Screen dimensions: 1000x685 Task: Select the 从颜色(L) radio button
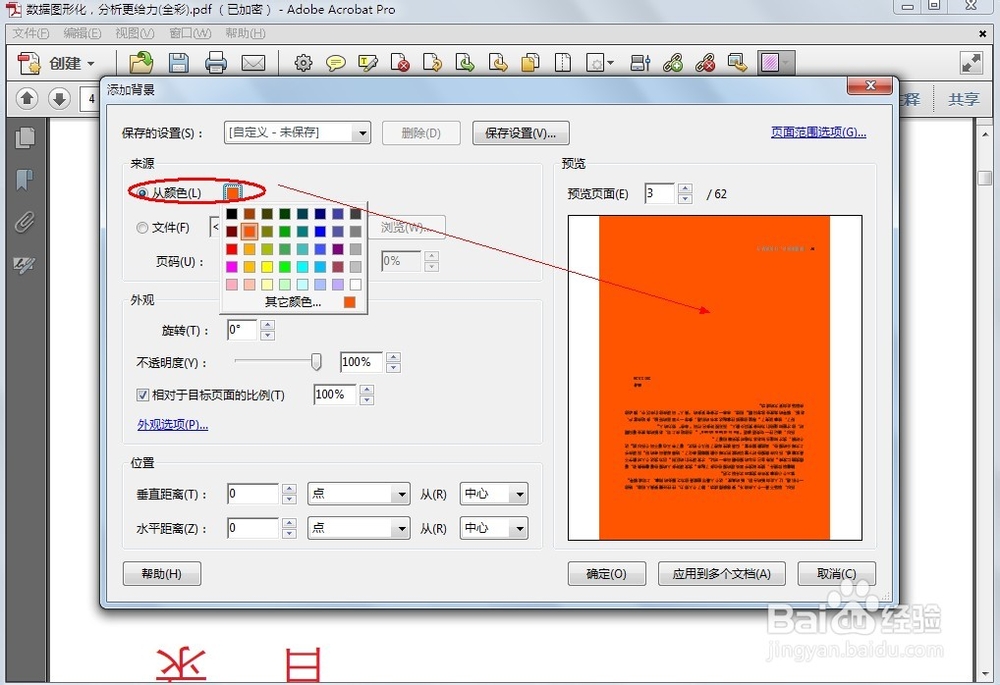142,193
